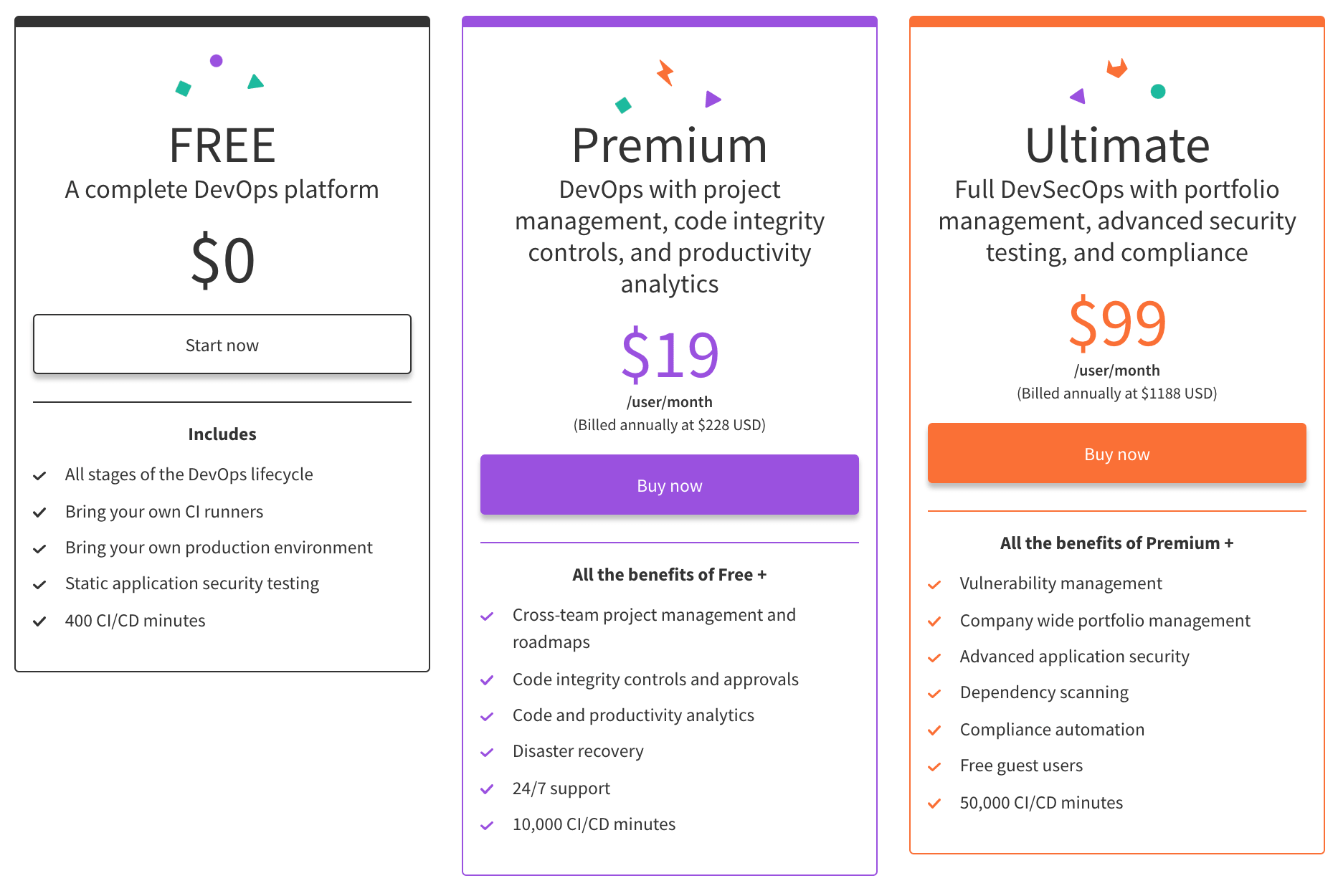Click Static application security testing feature
Image resolution: width=1338 pixels, height=896 pixels.
tap(192, 583)
